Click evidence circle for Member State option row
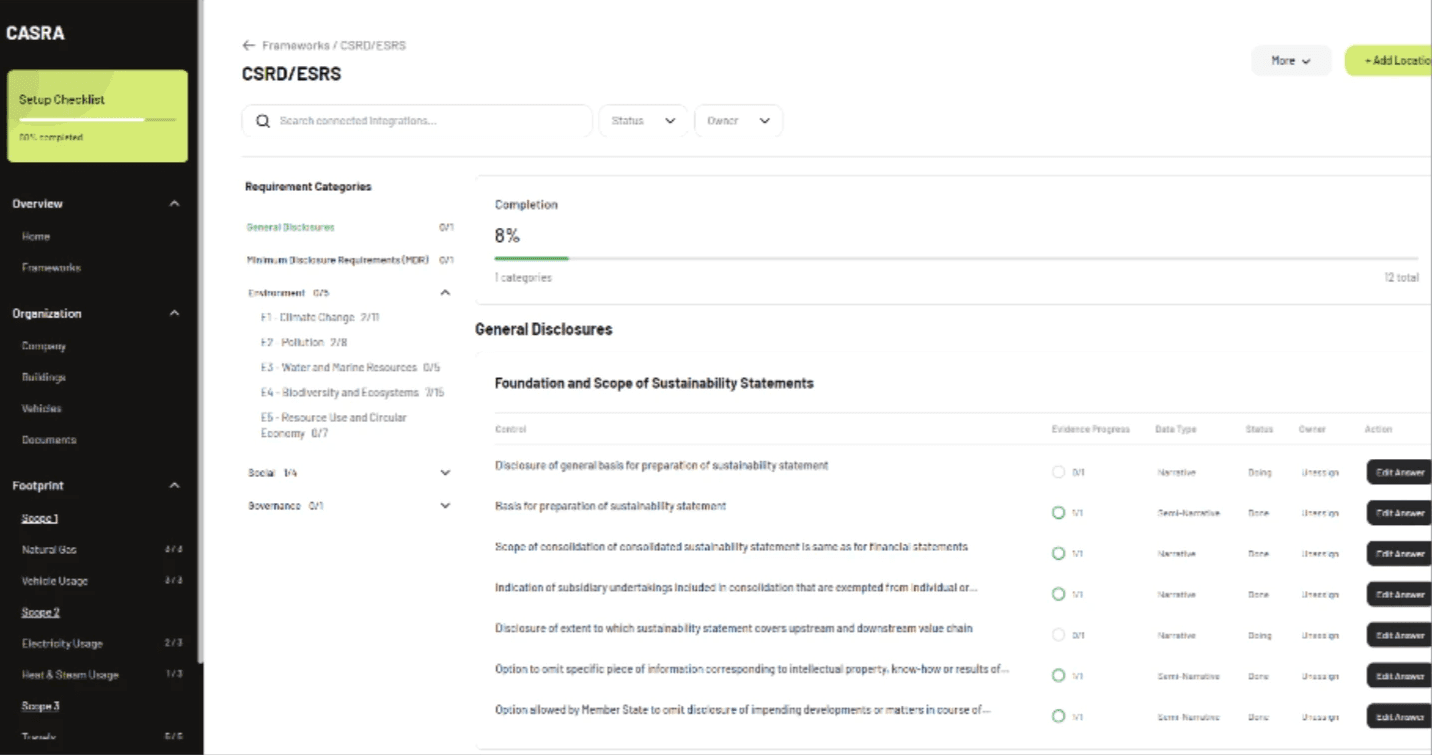This screenshot has width=1432, height=755. click(x=1058, y=716)
